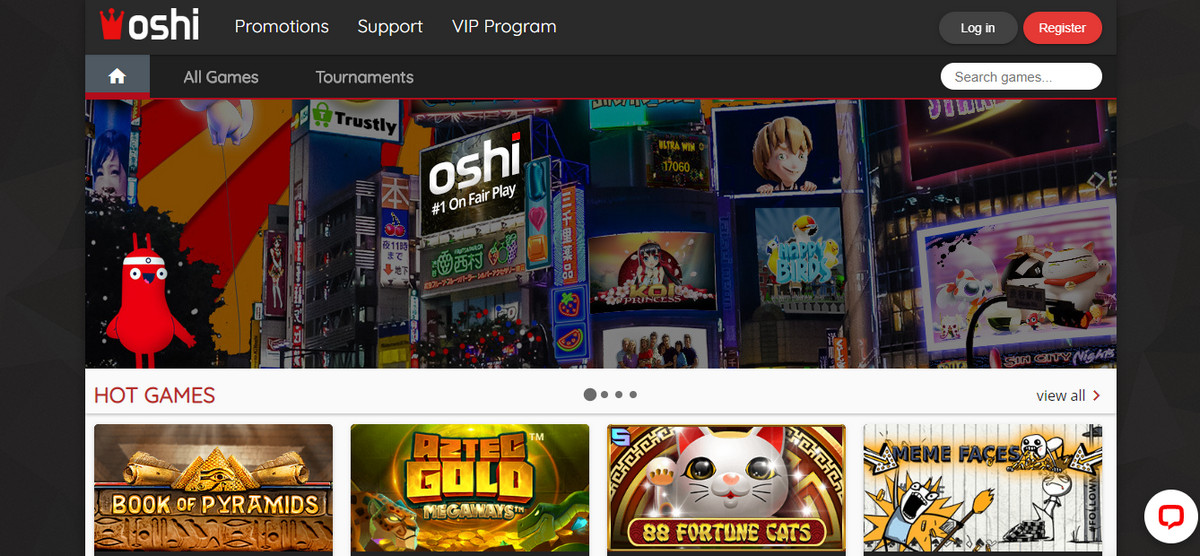Click the view all arrow chevron
Screen dimensions: 1200x556
point(1097,396)
